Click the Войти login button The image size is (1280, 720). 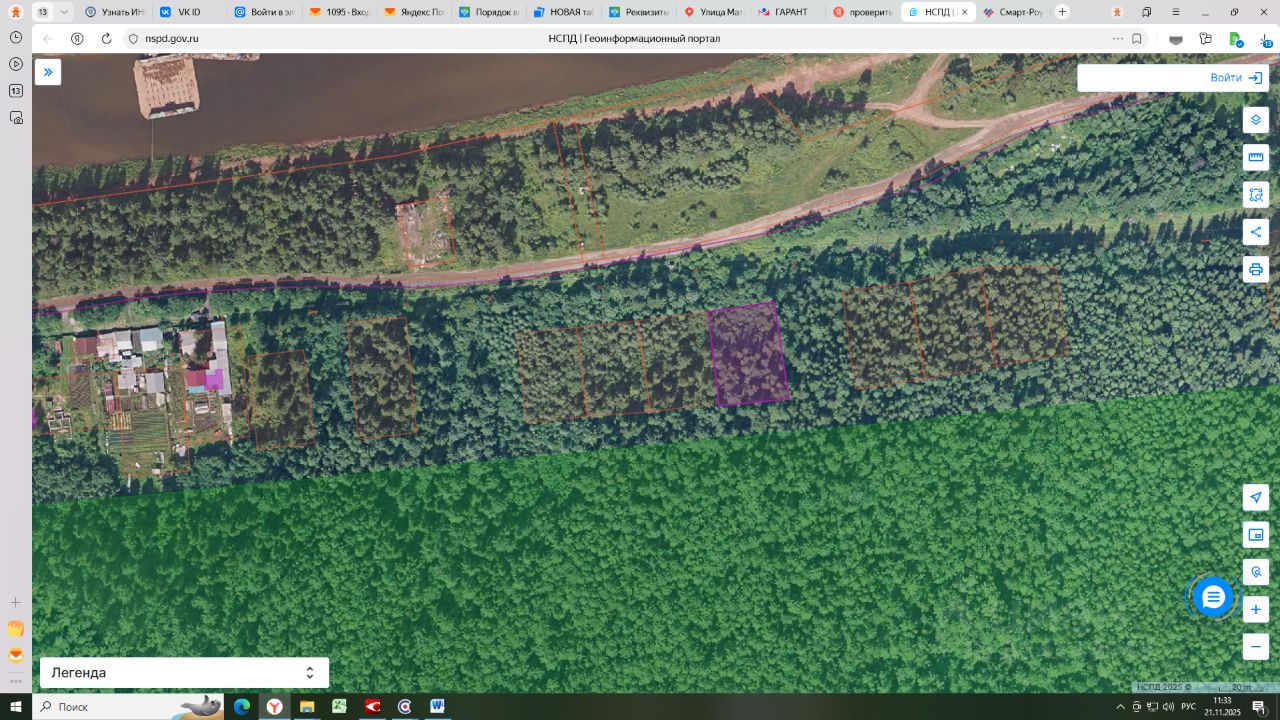[x=1235, y=78]
